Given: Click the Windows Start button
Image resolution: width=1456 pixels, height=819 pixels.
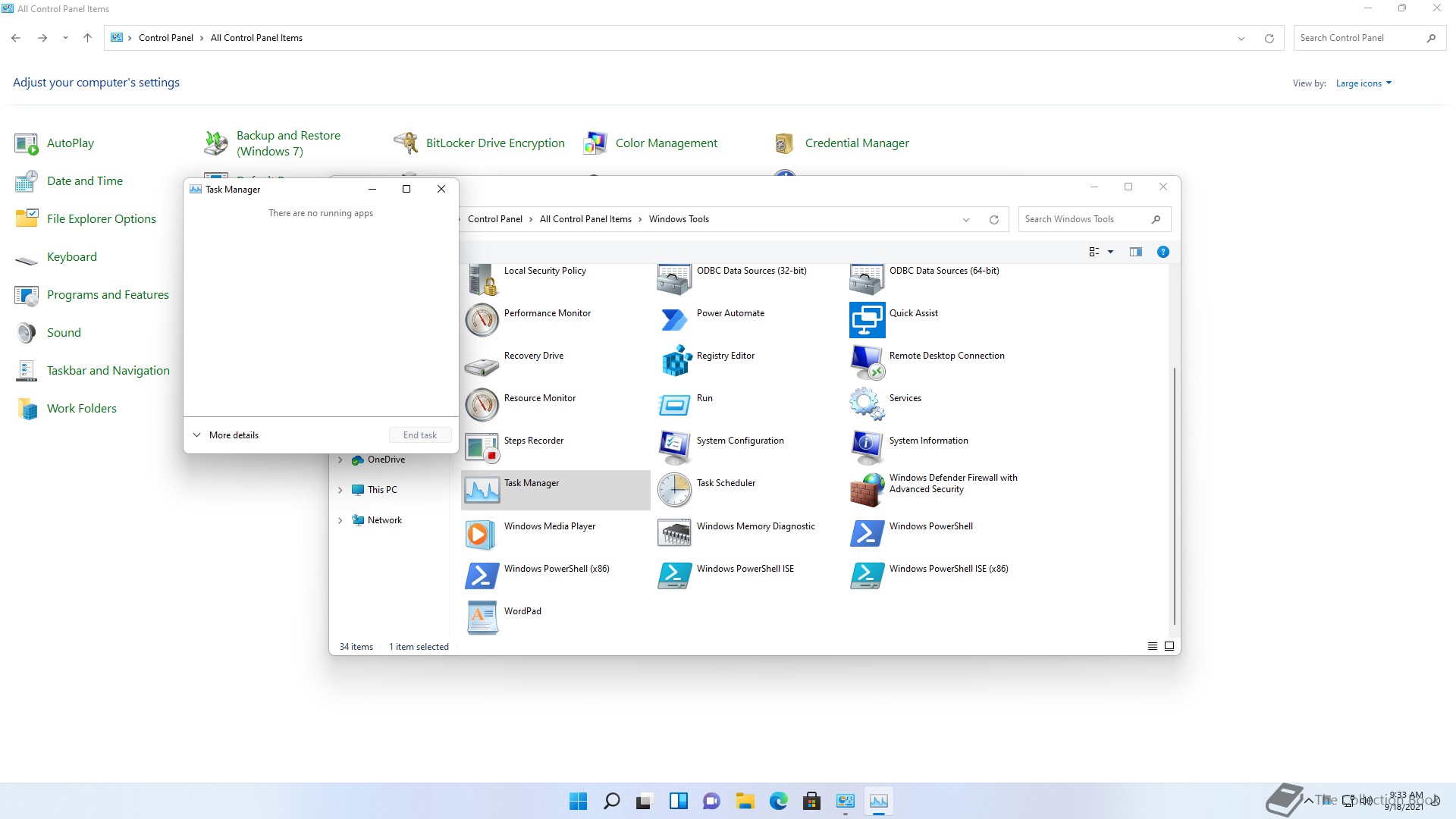Looking at the screenshot, I should click(x=578, y=801).
